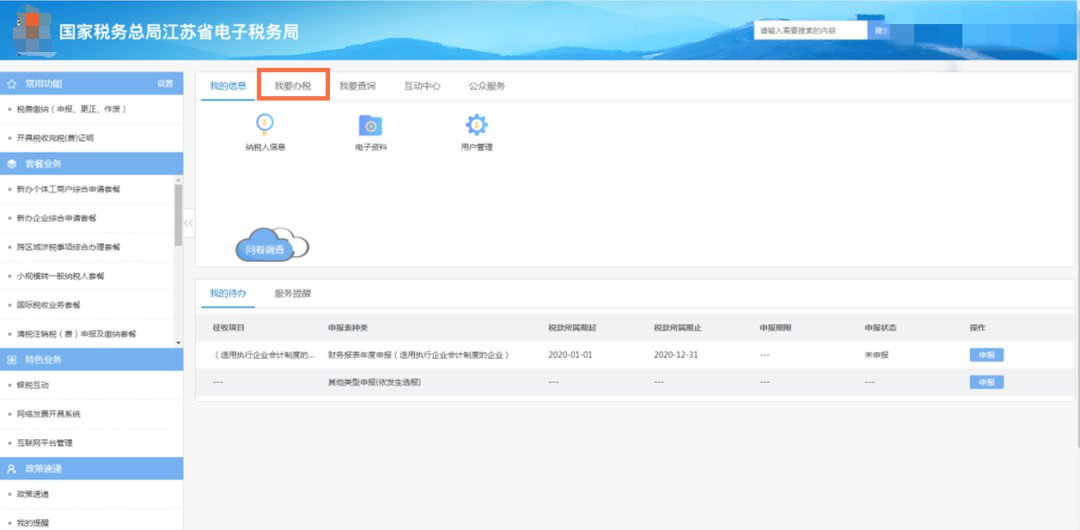This screenshot has width=1080, height=530.
Task: Open the 电子资料 folder icon
Action: [x=370, y=125]
